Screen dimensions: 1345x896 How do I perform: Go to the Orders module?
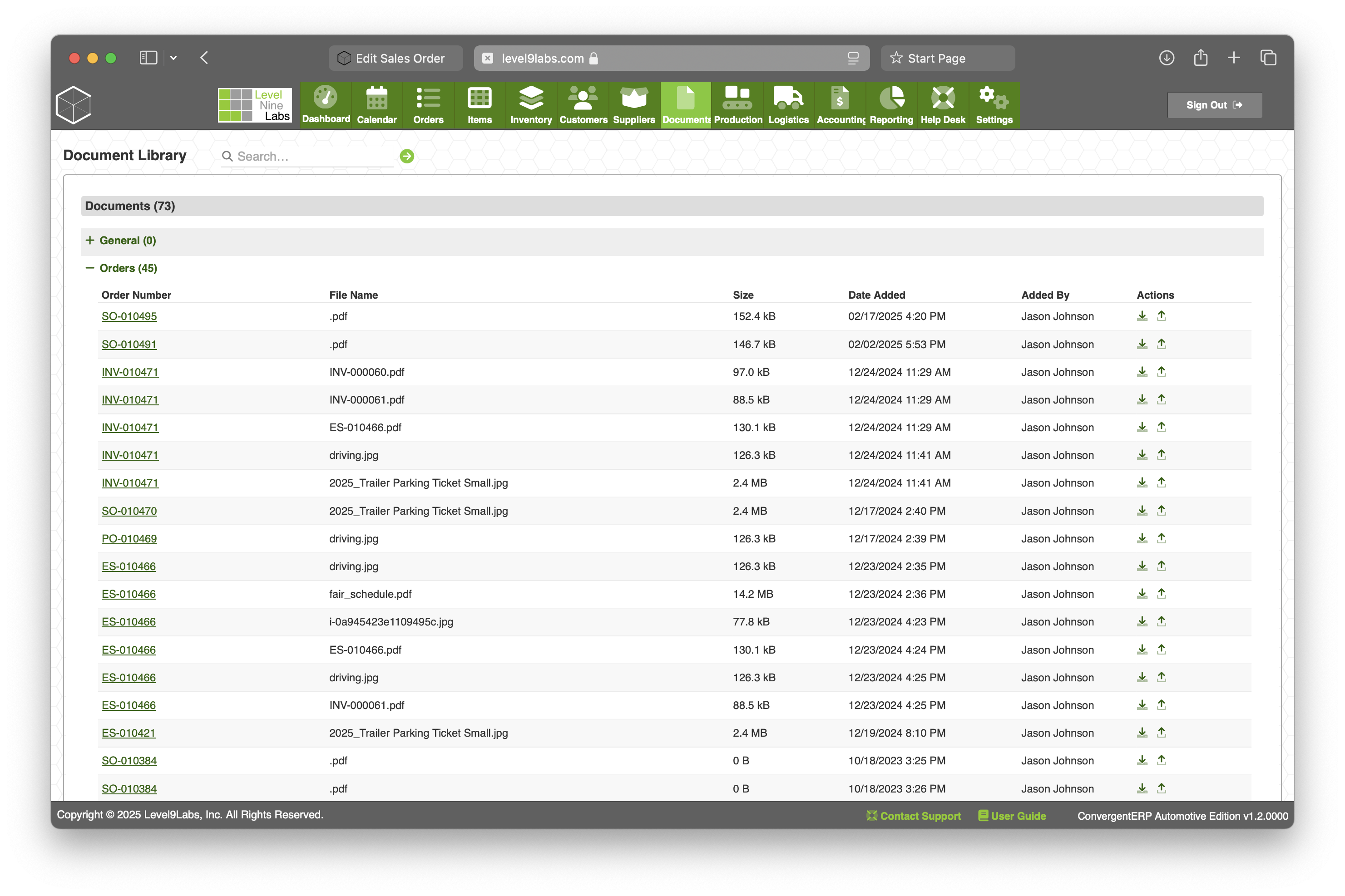coord(428,105)
